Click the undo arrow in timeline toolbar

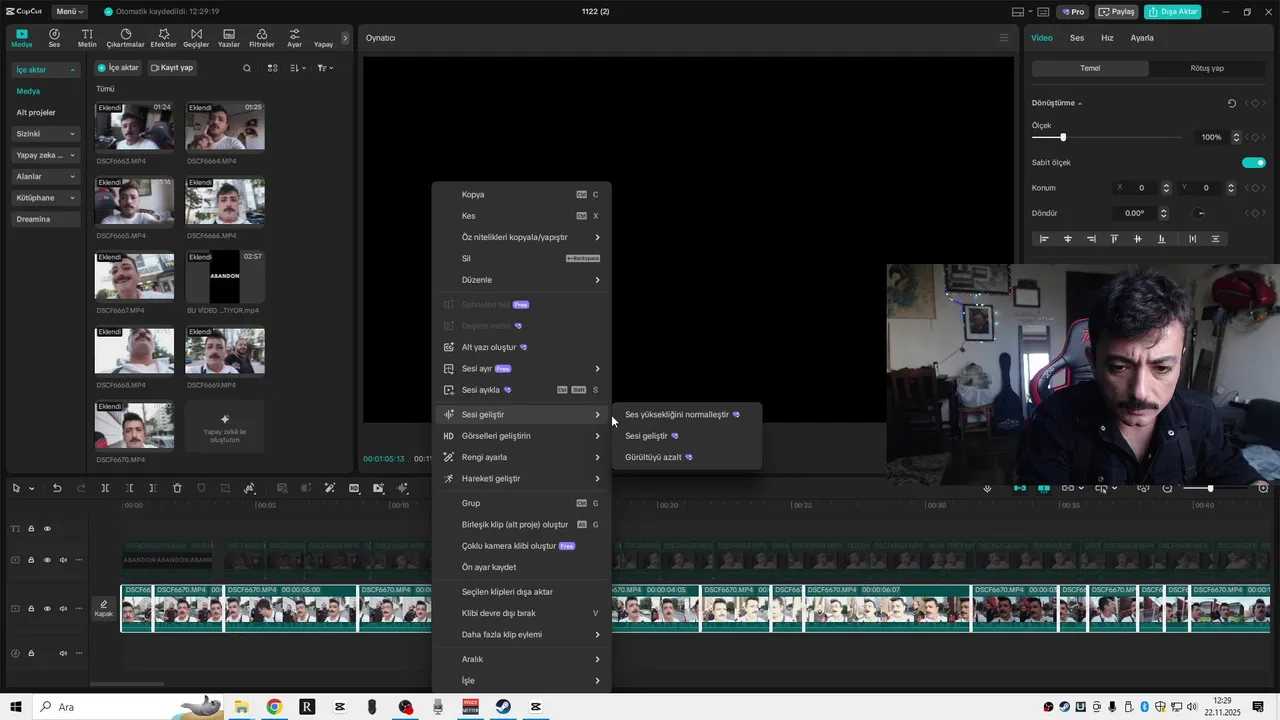(57, 488)
